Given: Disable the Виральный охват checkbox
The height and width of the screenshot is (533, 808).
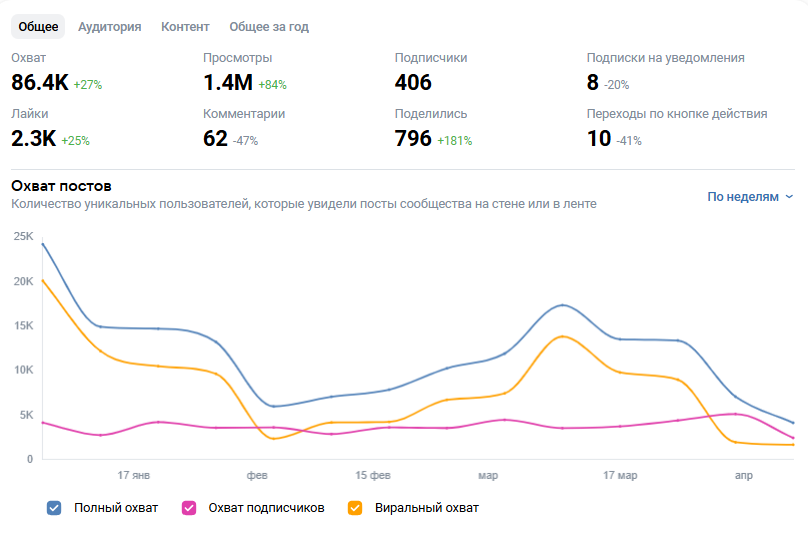Looking at the screenshot, I should pos(355,508).
